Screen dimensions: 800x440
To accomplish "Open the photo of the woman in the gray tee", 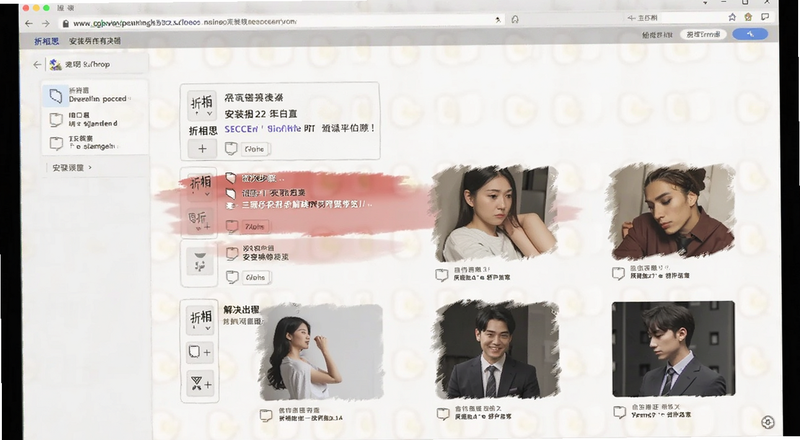I will click(493, 214).
